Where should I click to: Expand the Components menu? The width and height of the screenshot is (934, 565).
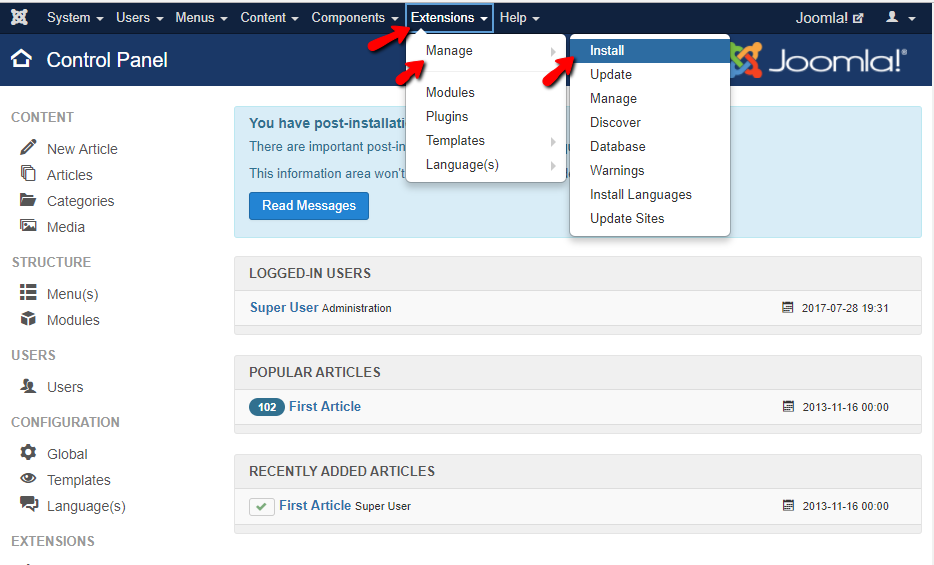(x=355, y=18)
